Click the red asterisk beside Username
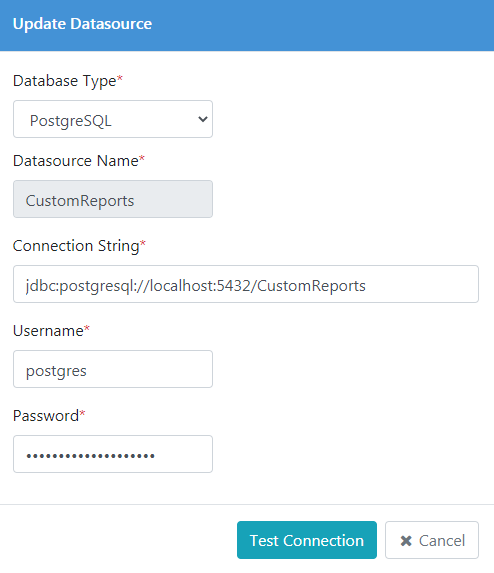The image size is (494, 573). click(x=87, y=327)
